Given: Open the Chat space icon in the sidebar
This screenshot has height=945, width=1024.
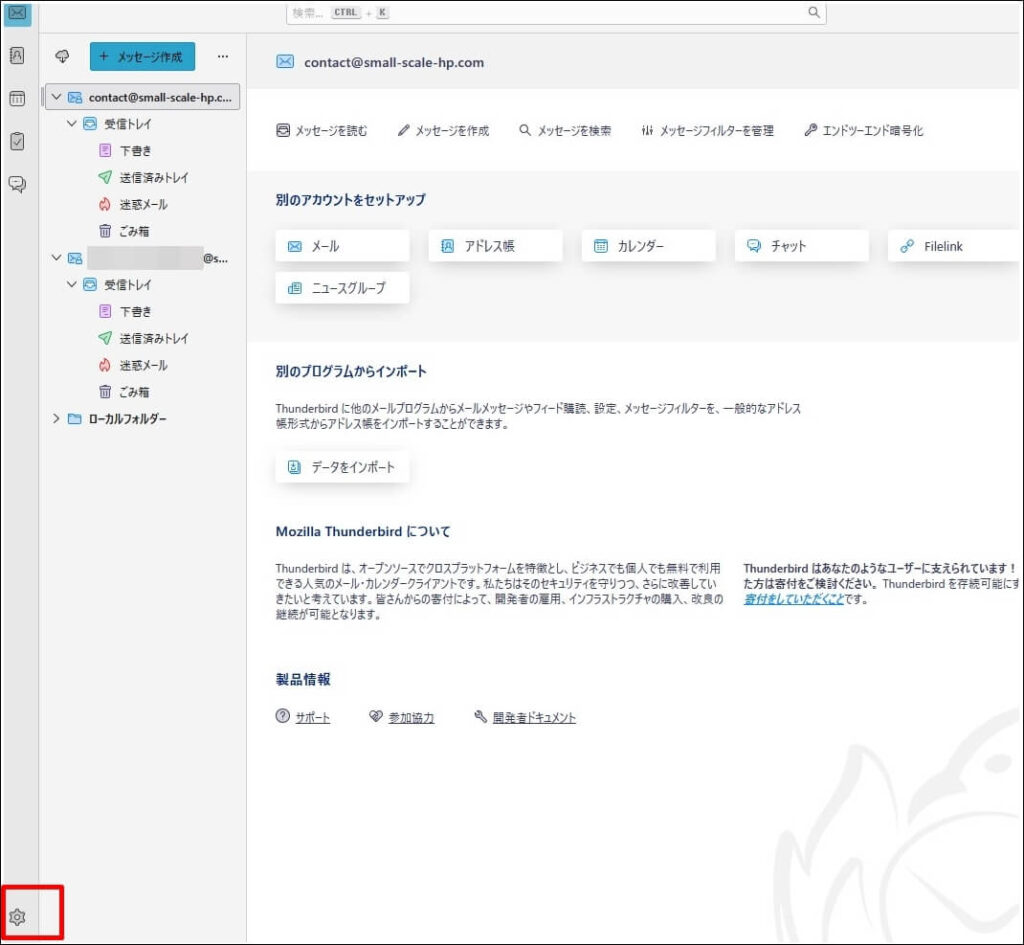Looking at the screenshot, I should tap(17, 184).
